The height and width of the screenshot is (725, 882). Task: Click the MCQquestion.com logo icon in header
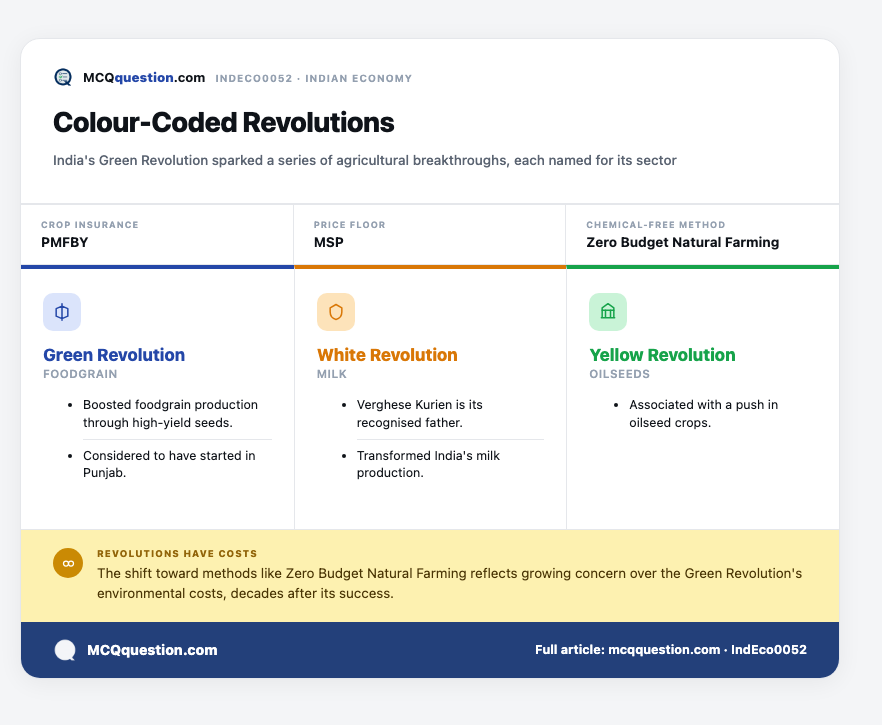[x=63, y=78]
